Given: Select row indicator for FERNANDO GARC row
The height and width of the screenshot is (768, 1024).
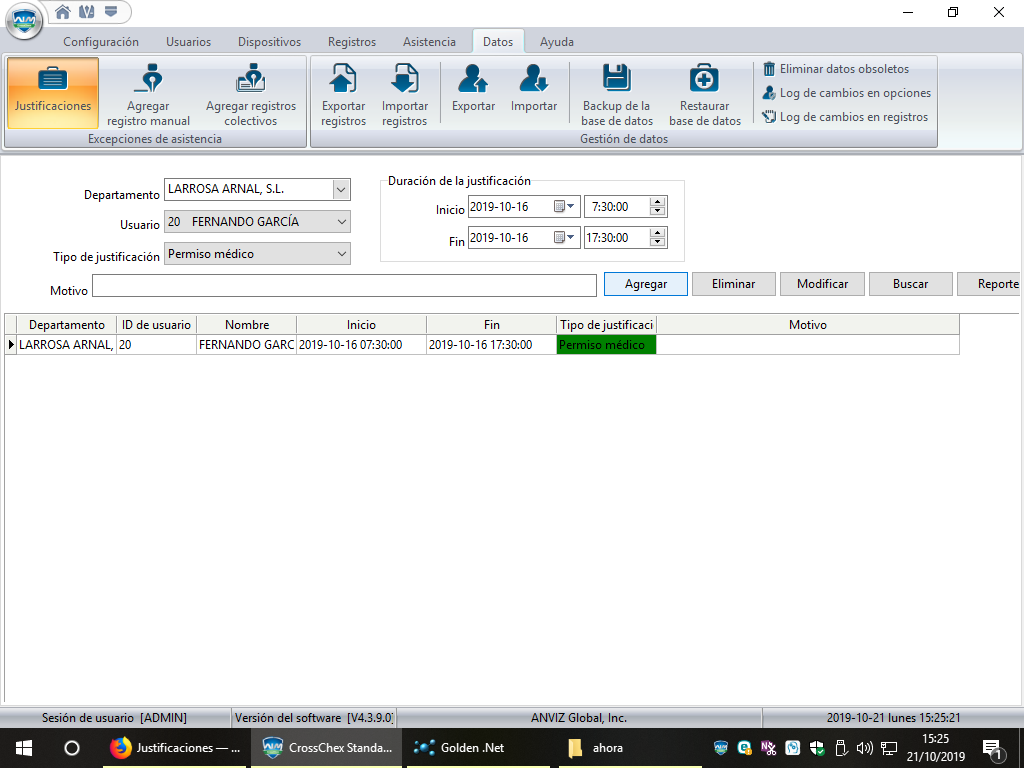Looking at the screenshot, I should coord(10,345).
